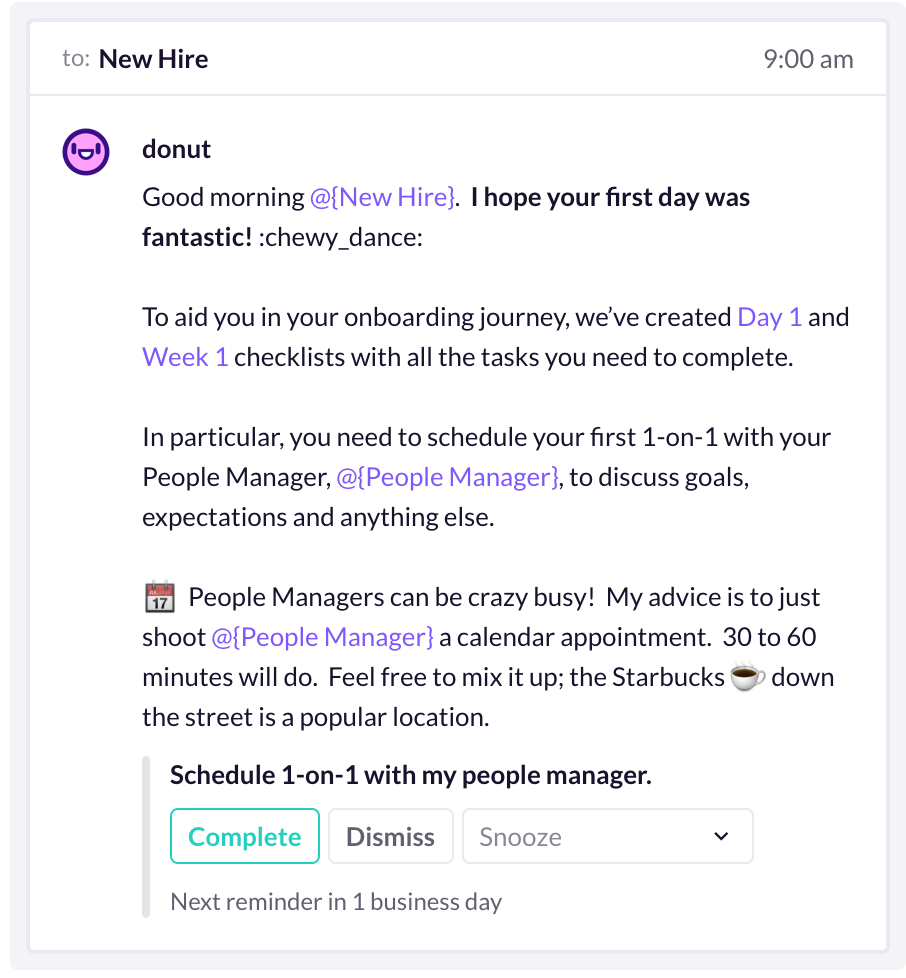Click the donut bot avatar icon

[86, 152]
